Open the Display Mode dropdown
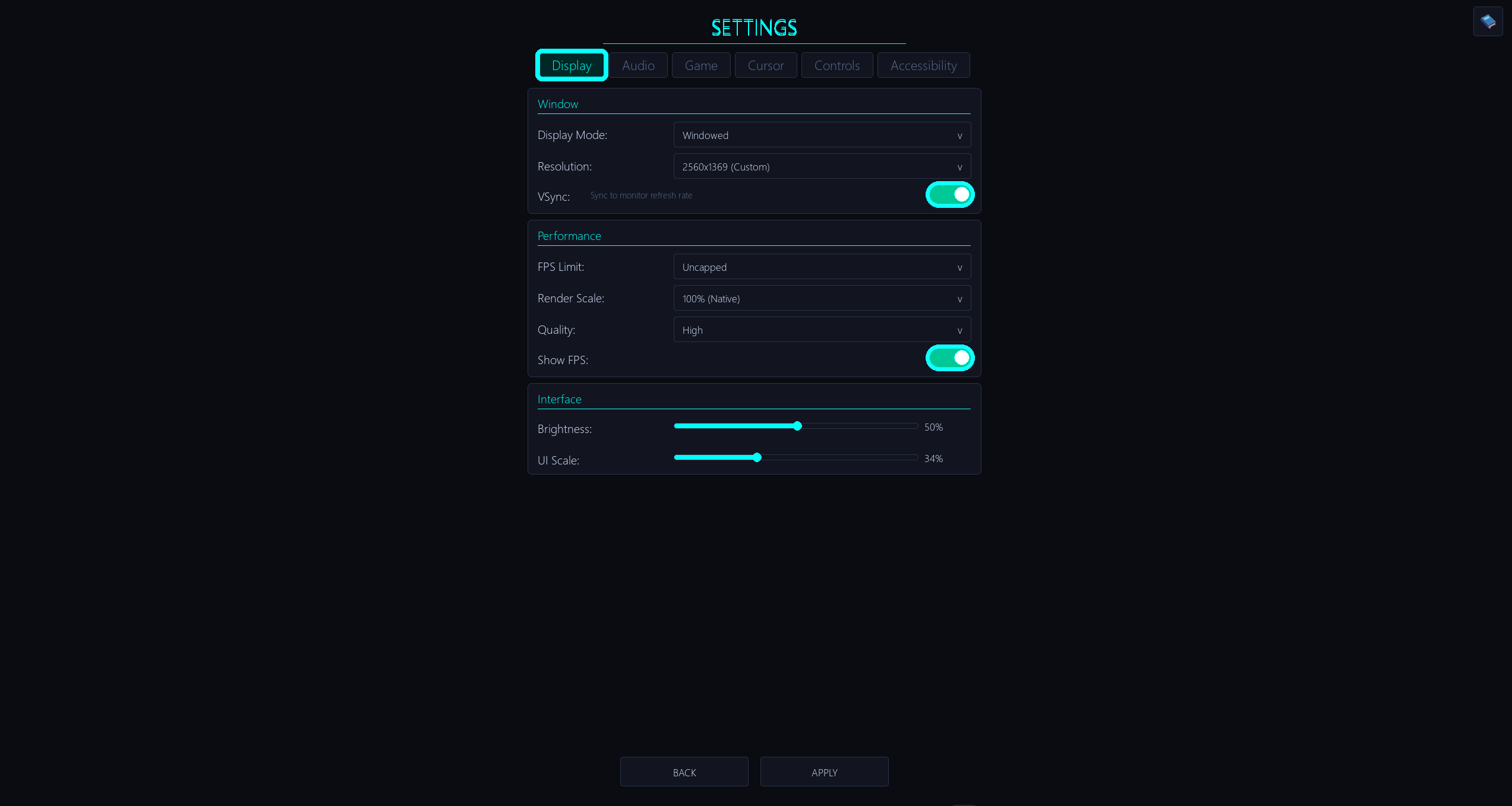 [x=822, y=135]
